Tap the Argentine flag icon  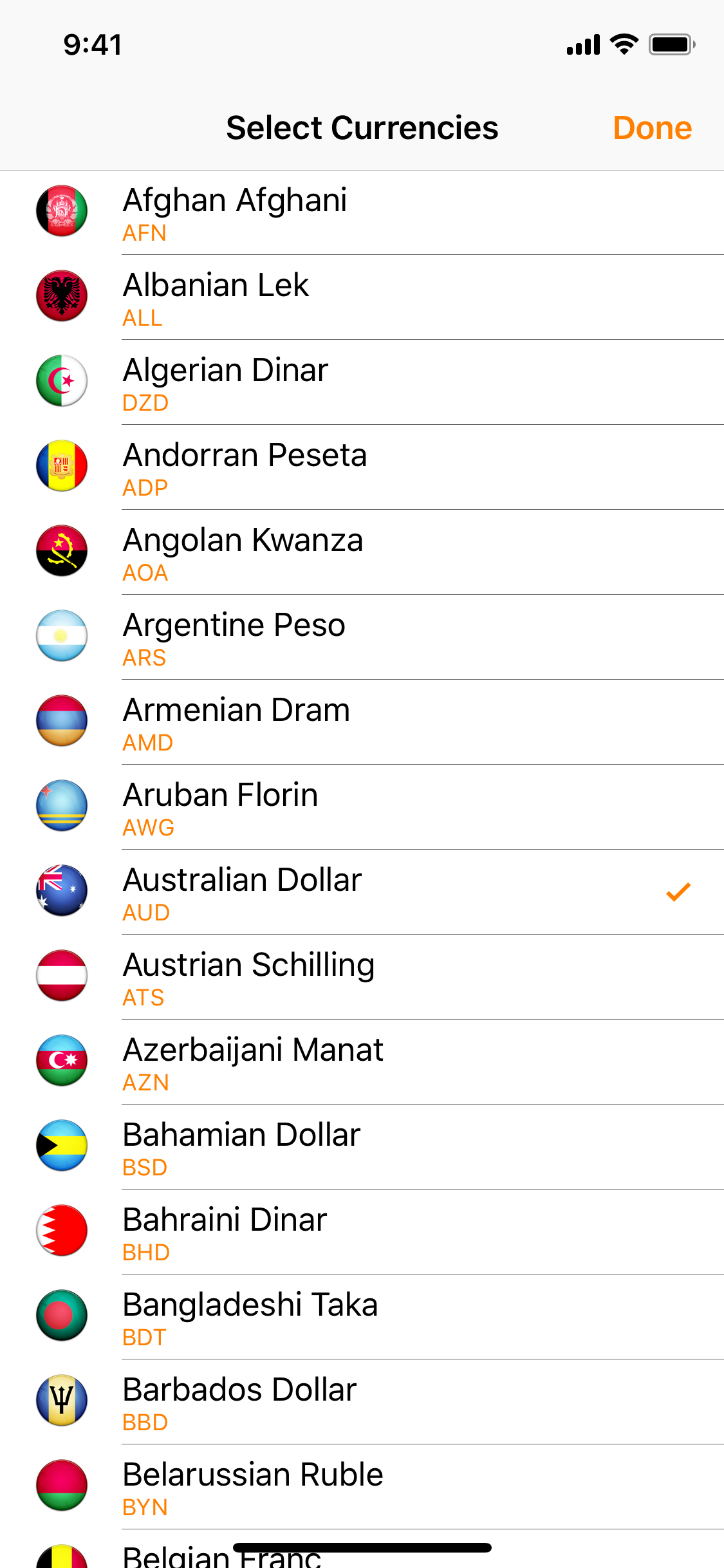(62, 636)
